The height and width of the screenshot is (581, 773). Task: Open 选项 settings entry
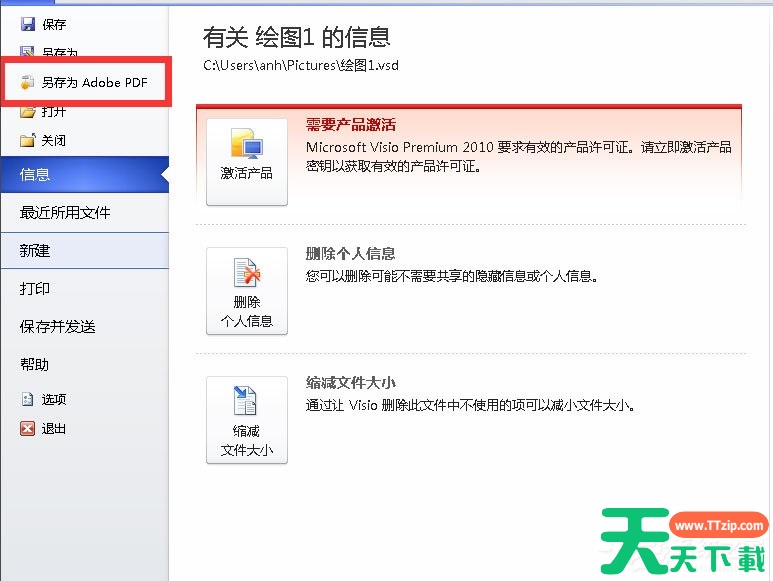pyautogui.click(x=54, y=399)
